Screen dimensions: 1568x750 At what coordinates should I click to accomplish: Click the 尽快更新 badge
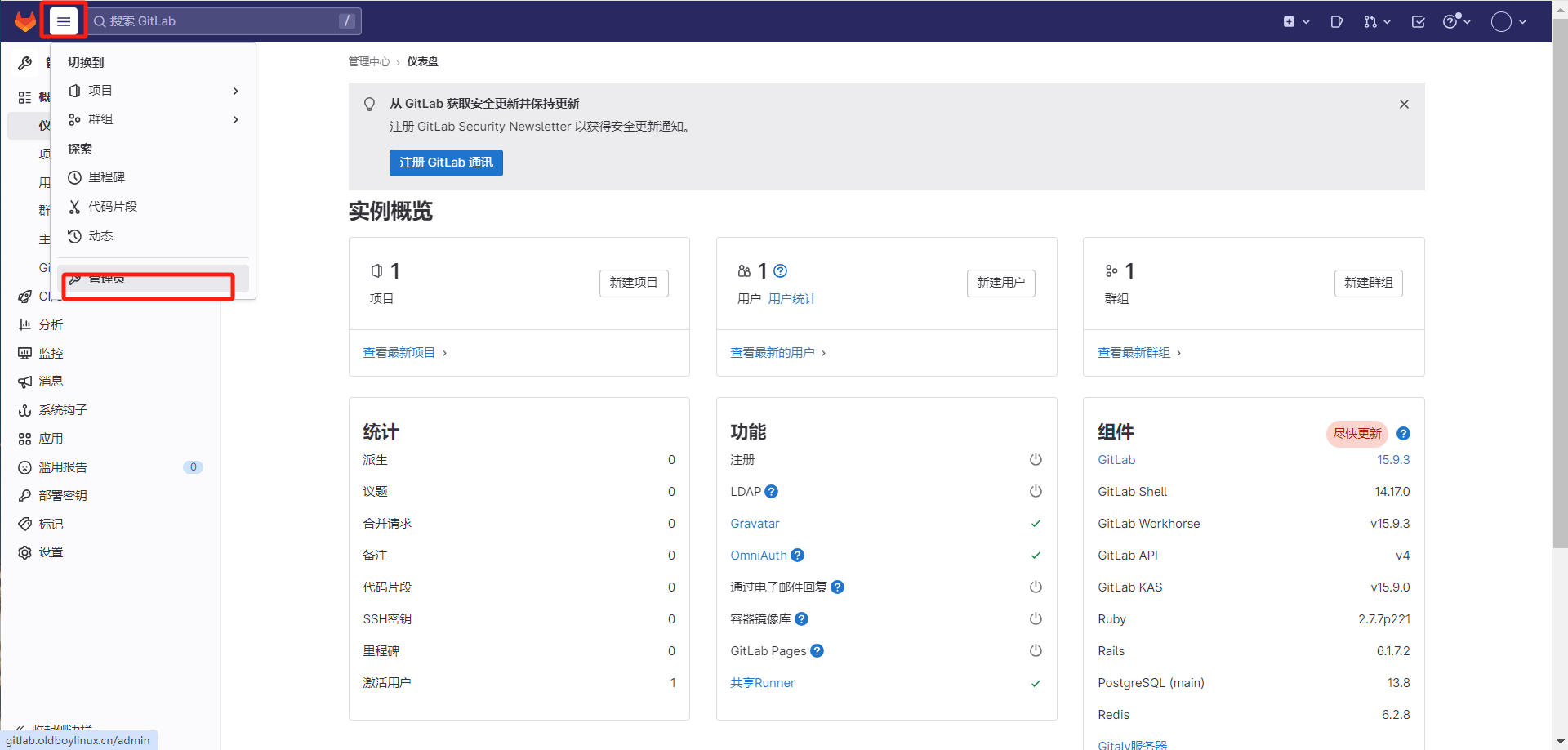(1357, 434)
